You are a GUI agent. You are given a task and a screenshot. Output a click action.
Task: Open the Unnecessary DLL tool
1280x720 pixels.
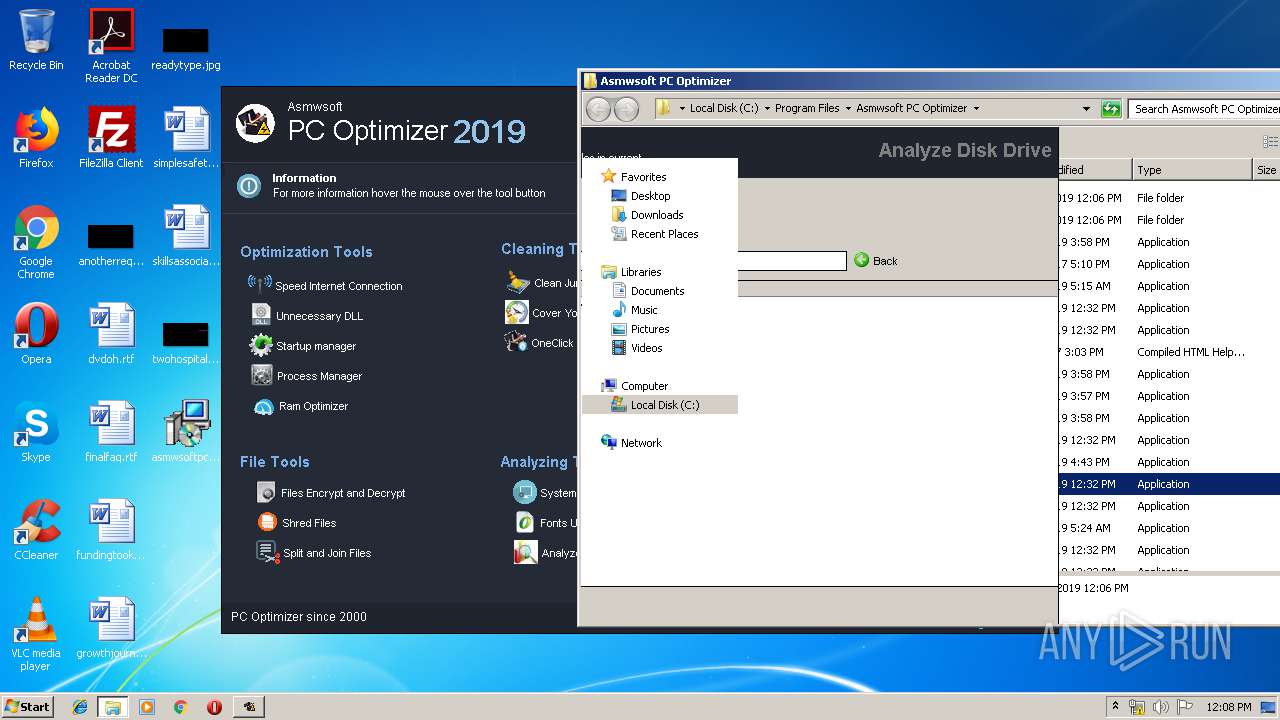click(x=307, y=315)
